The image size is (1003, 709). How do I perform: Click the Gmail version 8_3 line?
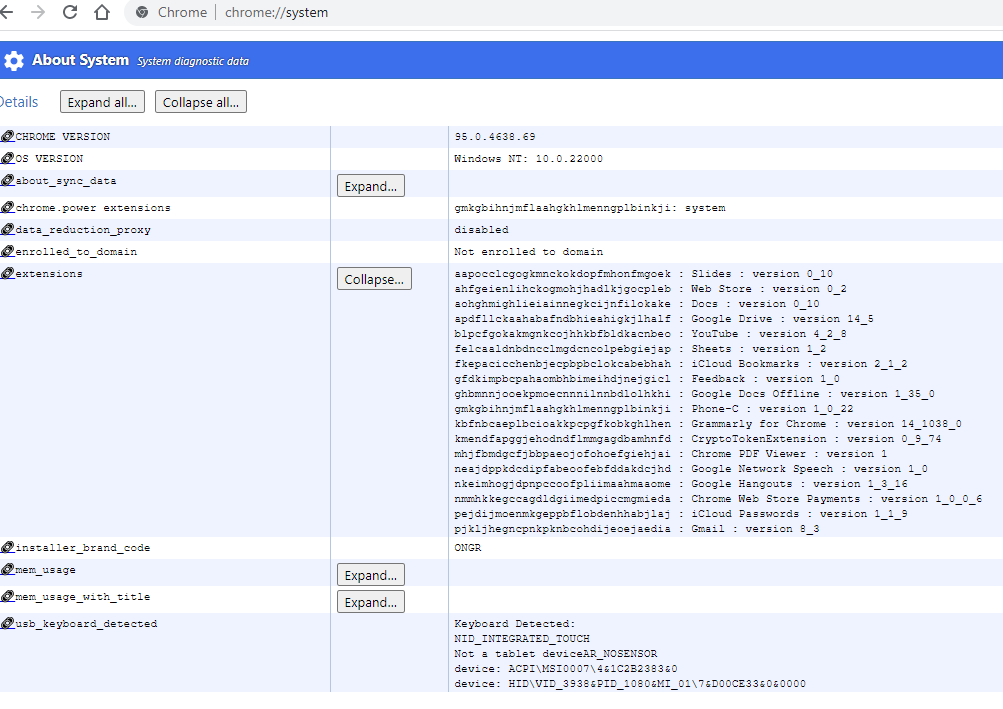pyautogui.click(x=637, y=529)
